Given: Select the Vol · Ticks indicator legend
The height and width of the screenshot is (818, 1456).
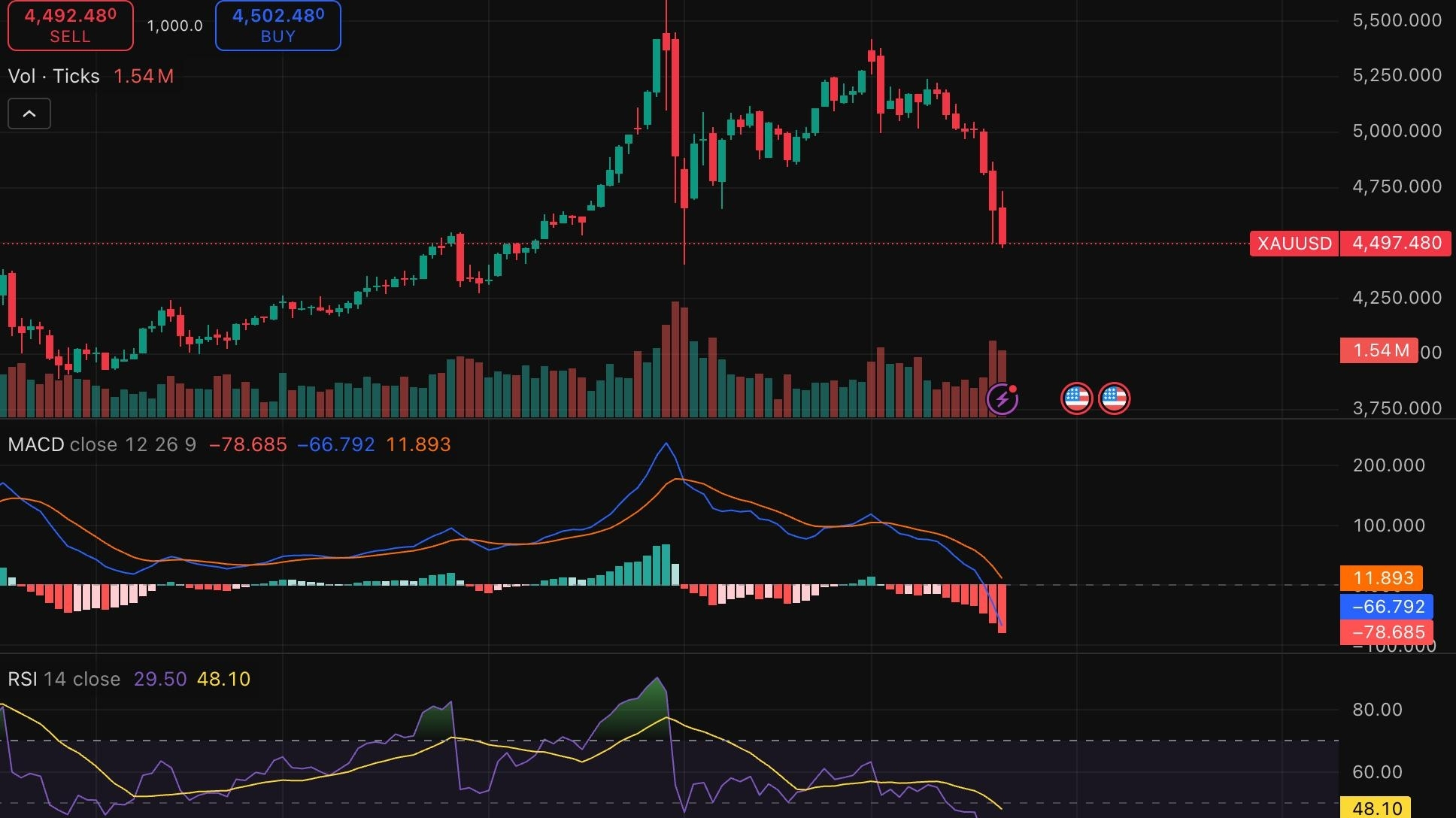Looking at the screenshot, I should 54,76.
